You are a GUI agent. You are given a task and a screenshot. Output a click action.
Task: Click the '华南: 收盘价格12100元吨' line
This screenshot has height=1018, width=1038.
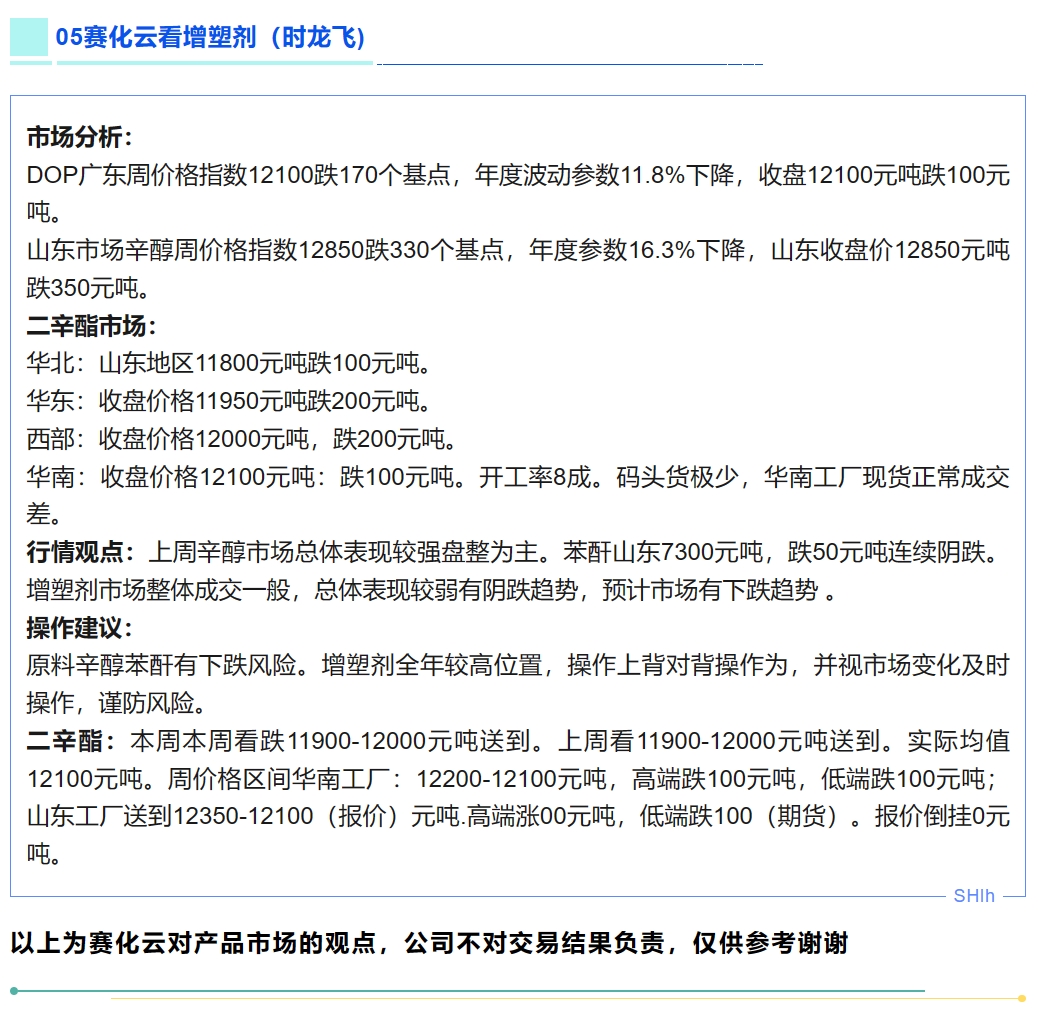click(x=518, y=477)
